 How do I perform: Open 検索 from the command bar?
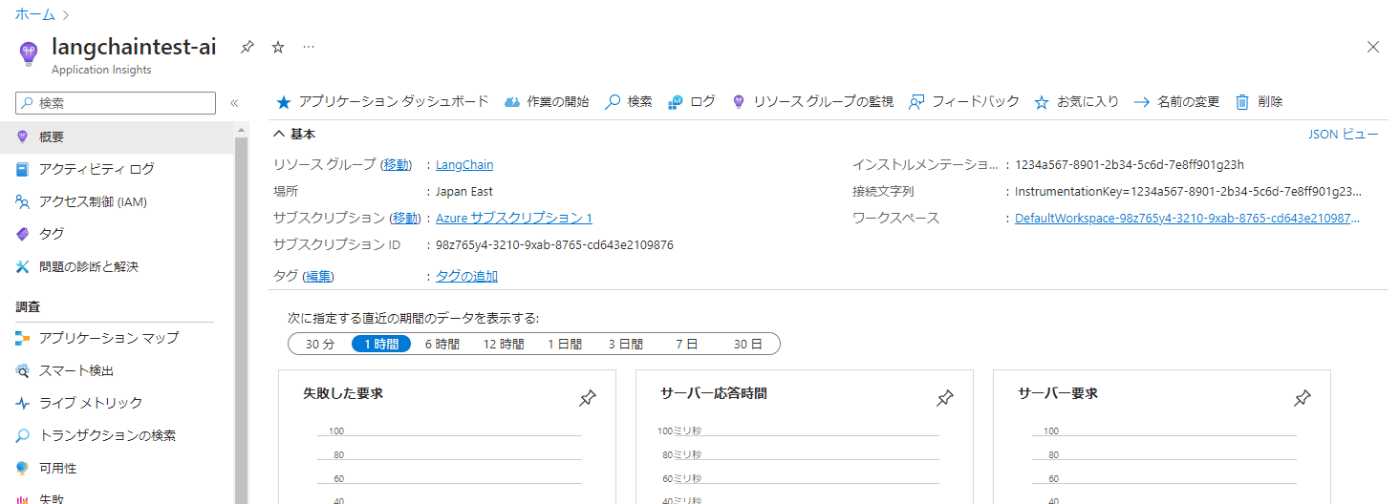(x=629, y=102)
